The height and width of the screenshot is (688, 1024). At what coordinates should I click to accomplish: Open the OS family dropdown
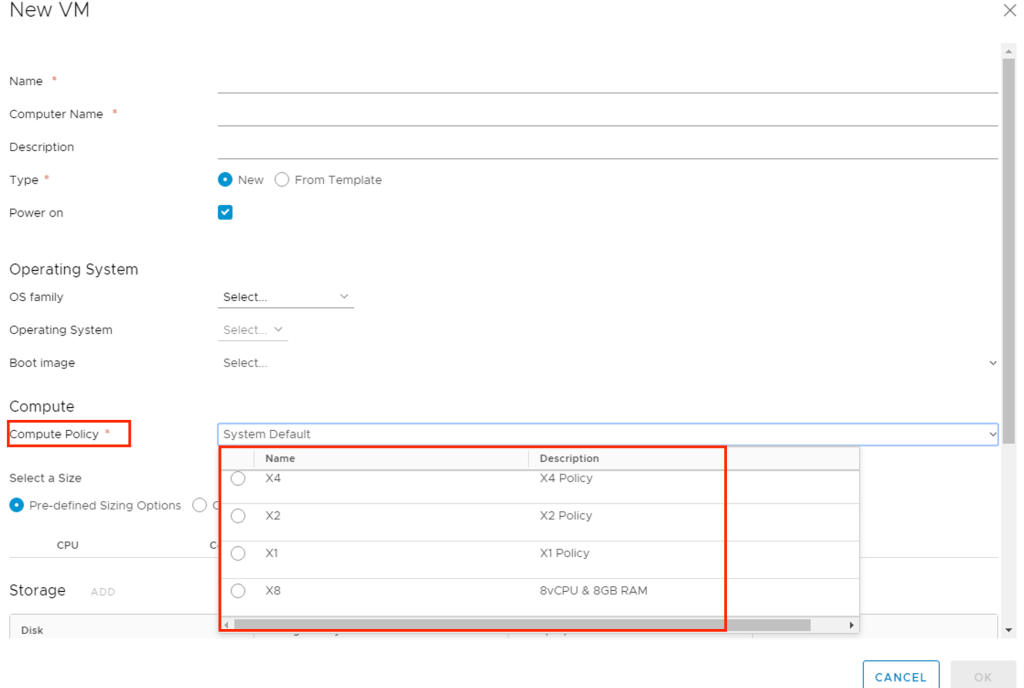click(285, 297)
